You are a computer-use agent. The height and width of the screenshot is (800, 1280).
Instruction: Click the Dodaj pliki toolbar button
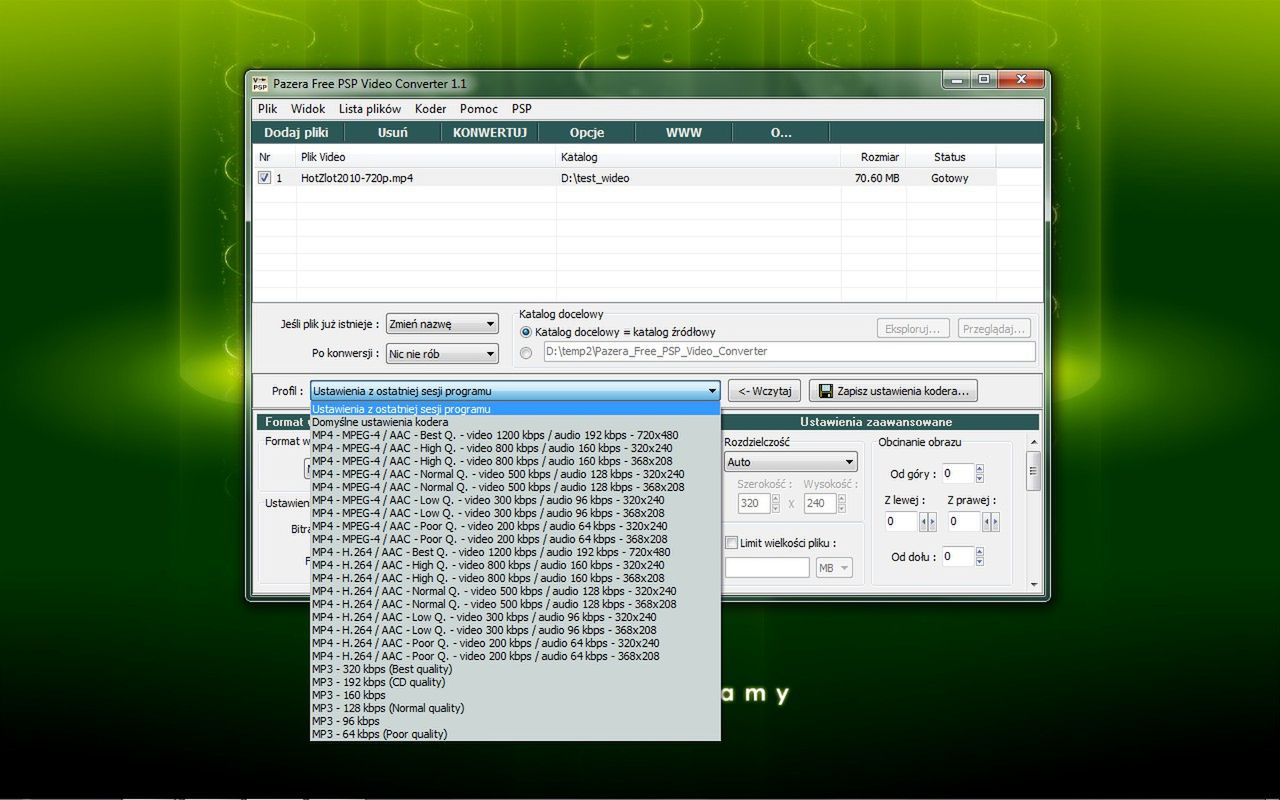coord(296,132)
